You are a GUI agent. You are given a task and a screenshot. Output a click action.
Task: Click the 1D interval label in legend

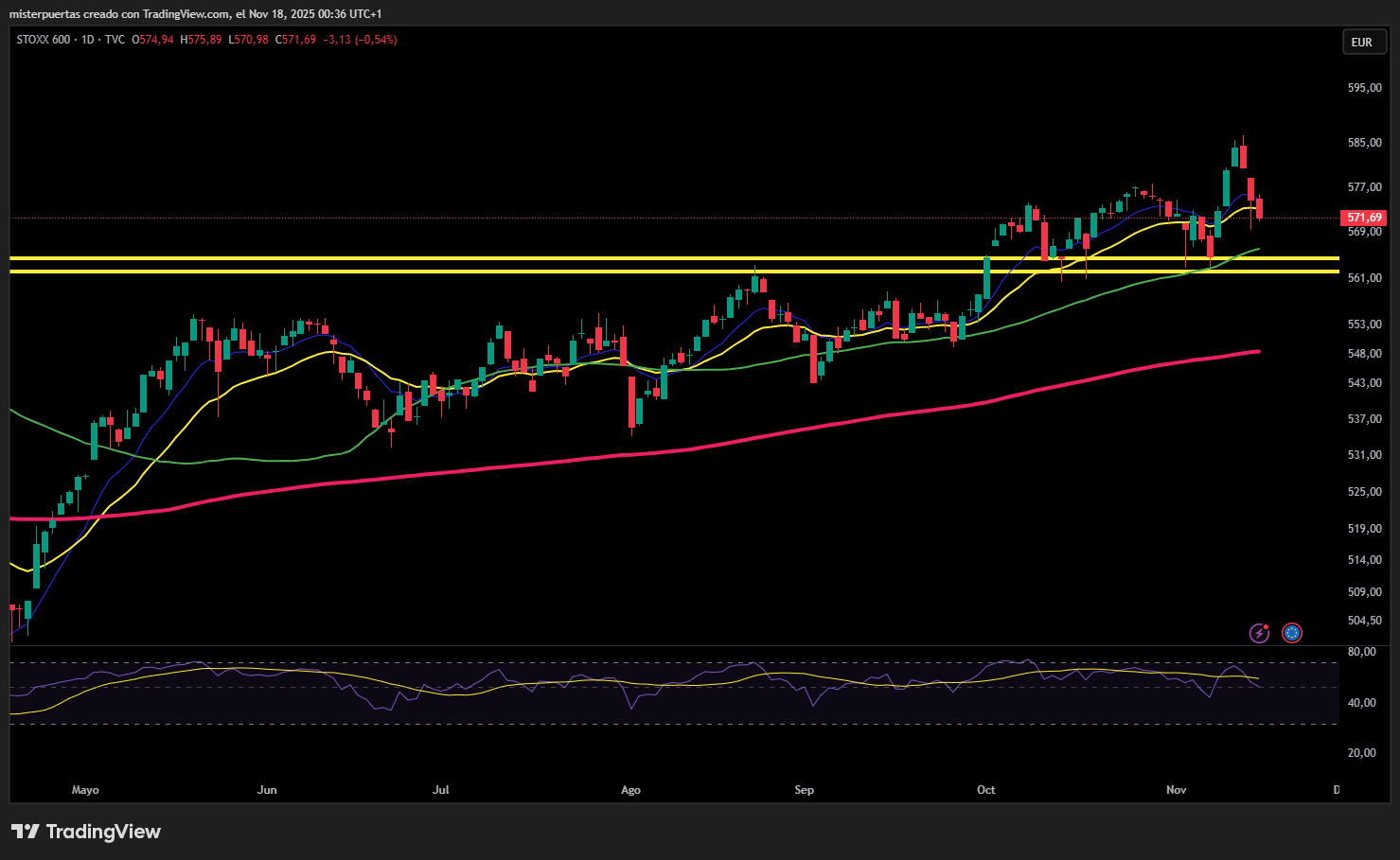[88, 40]
